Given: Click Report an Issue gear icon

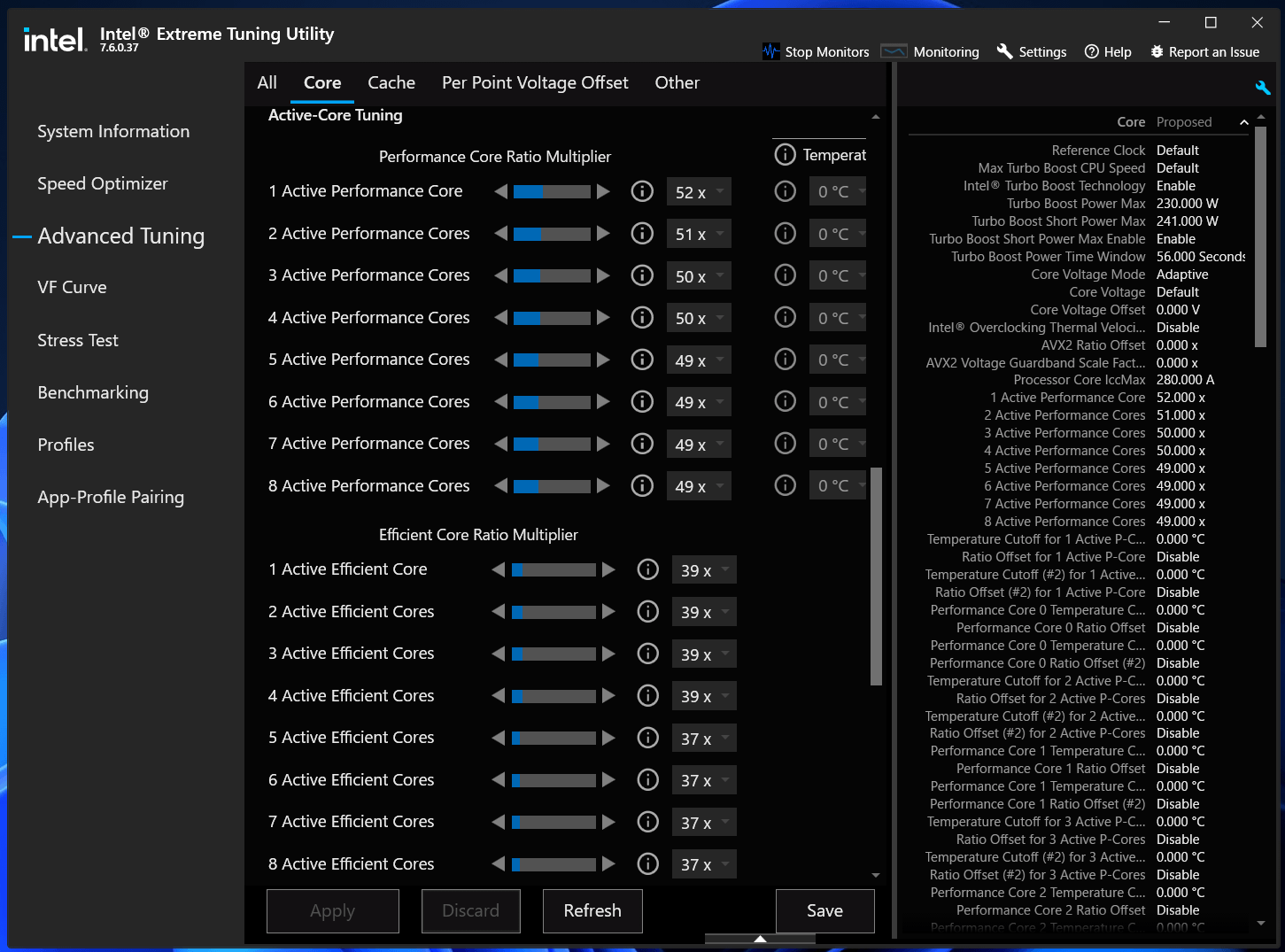Looking at the screenshot, I should click(x=1157, y=51).
